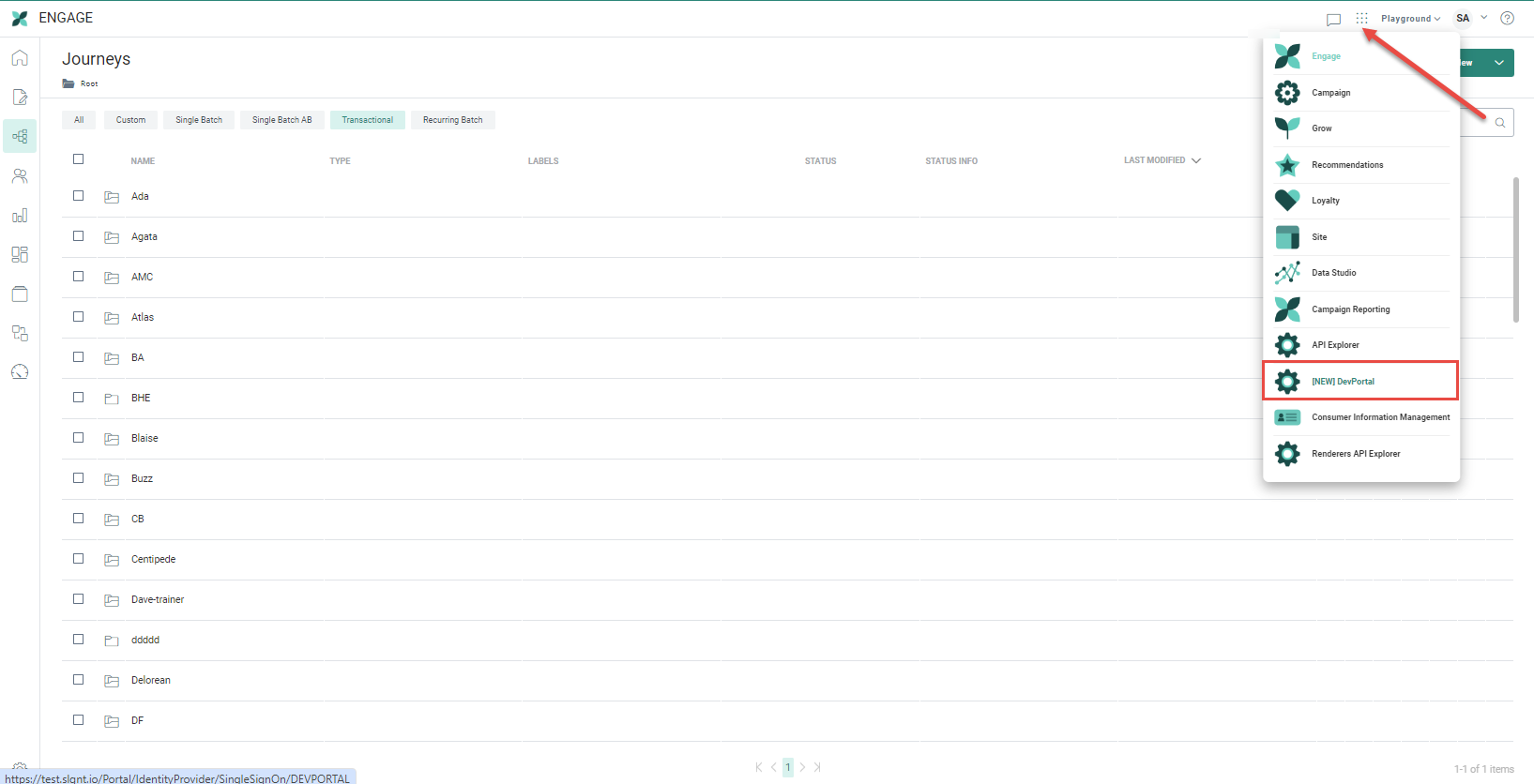Choose Data Studio in the app menu
Image resolution: width=1534 pixels, height=784 pixels.
tap(1333, 273)
